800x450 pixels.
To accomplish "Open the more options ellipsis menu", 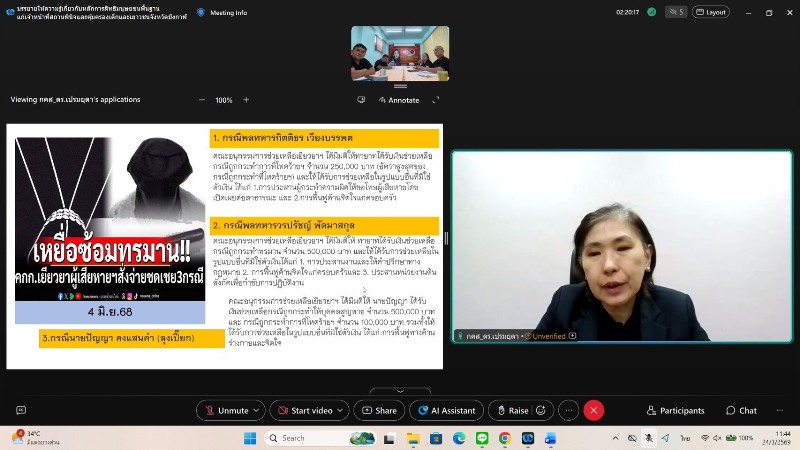I will click(569, 411).
